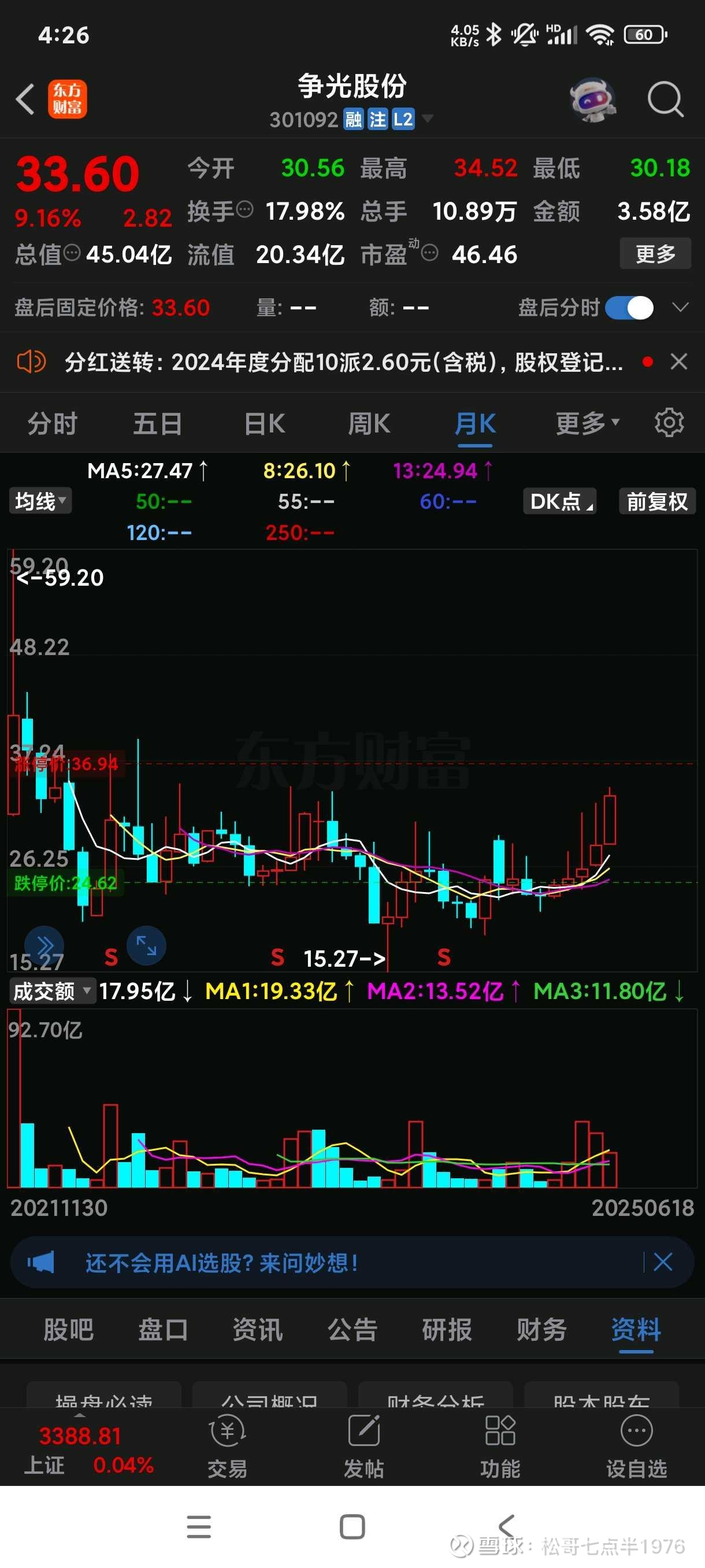This screenshot has height=1568, width=705.
Task: Open the 资讯 news tab
Action: [x=258, y=1329]
